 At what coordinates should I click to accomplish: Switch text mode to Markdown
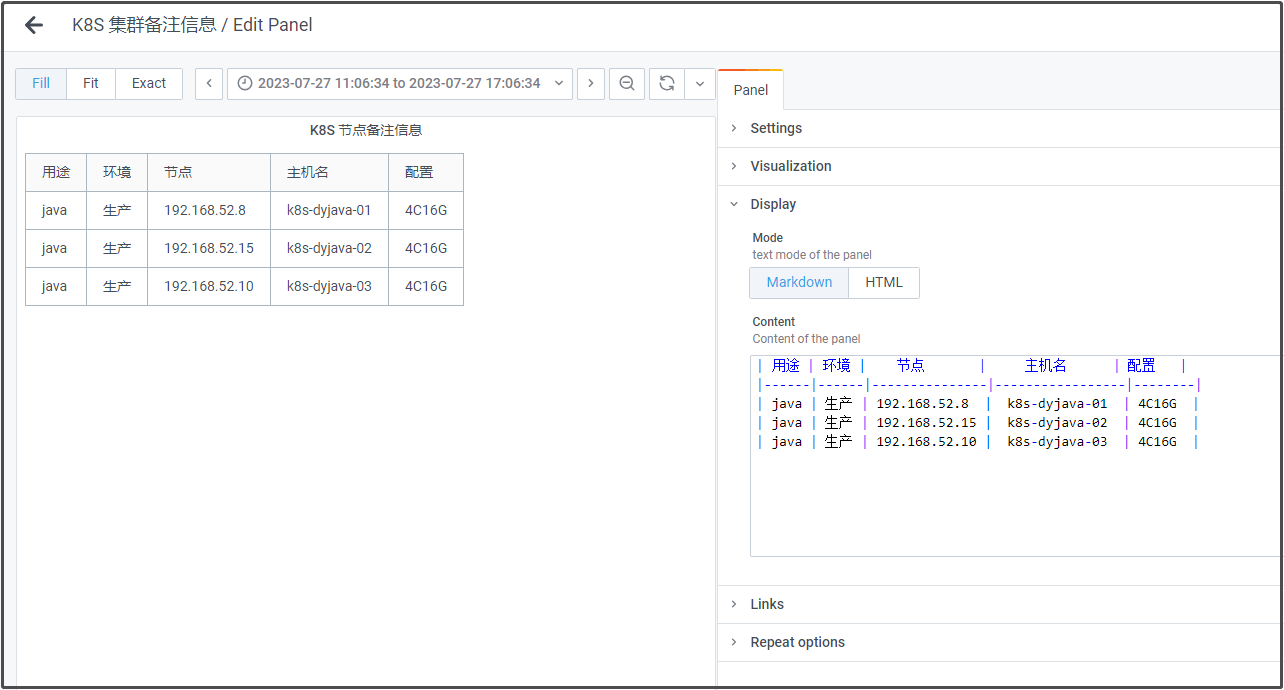click(x=799, y=283)
